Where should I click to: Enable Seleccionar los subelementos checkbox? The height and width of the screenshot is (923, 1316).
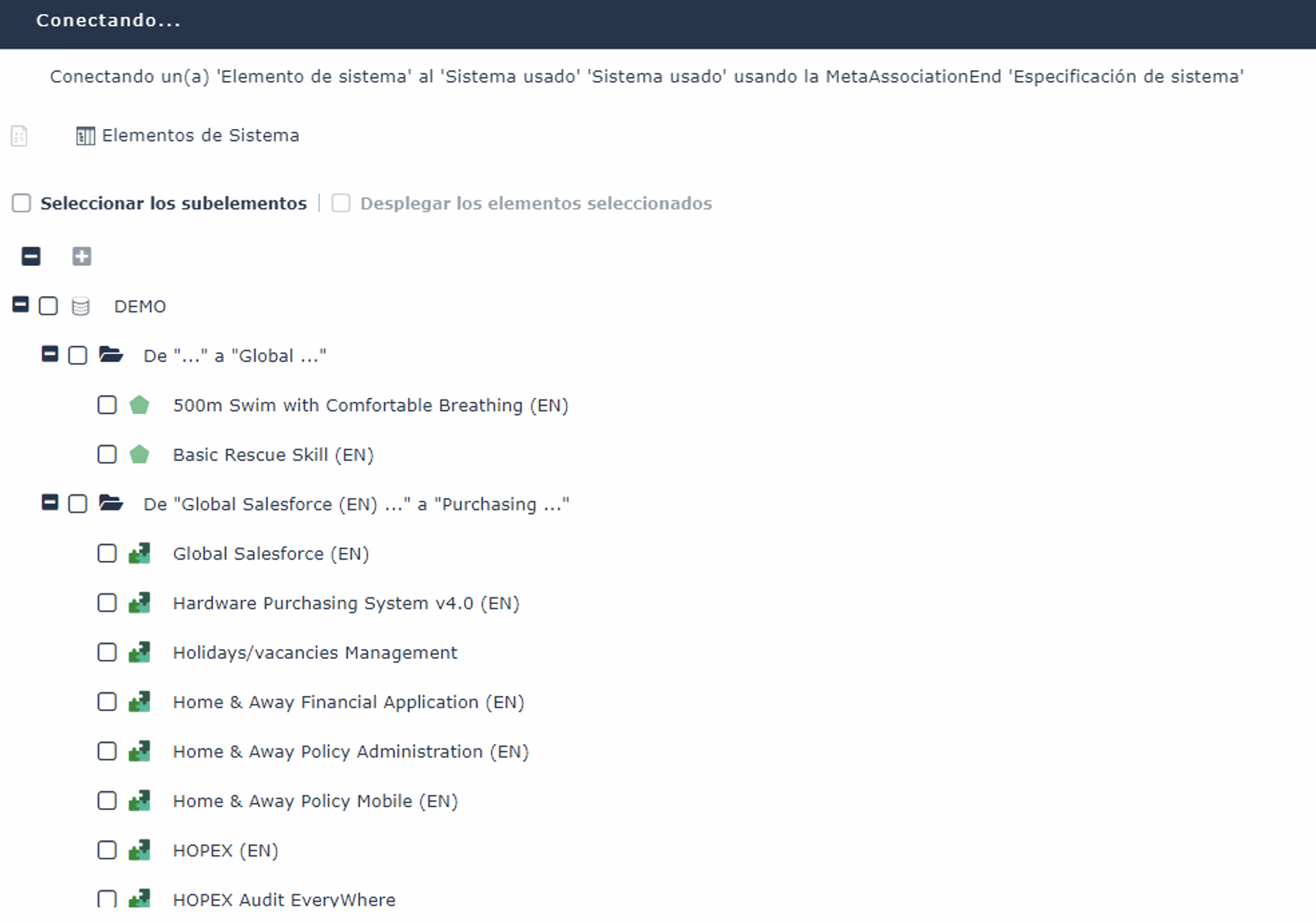pos(21,203)
